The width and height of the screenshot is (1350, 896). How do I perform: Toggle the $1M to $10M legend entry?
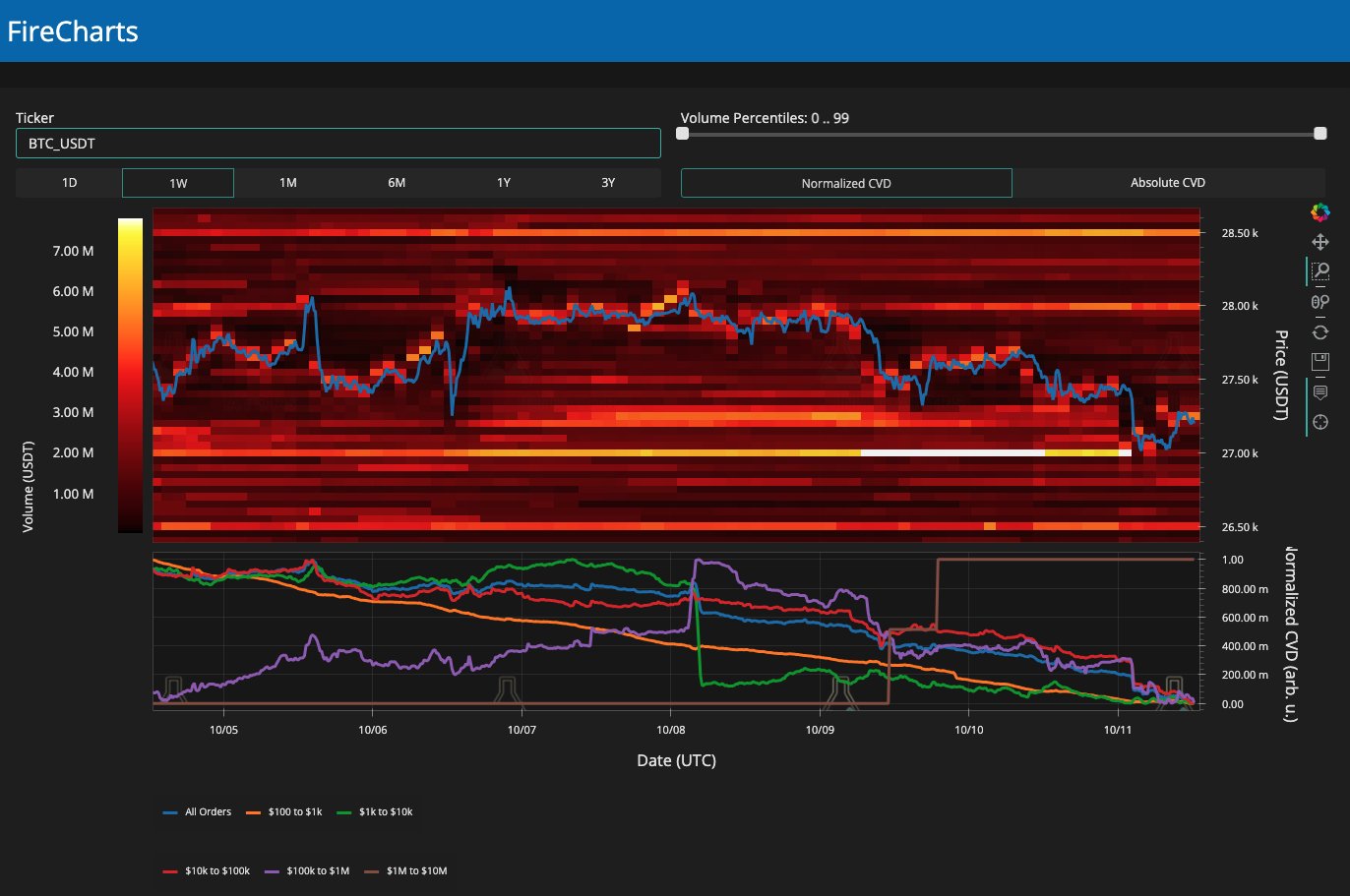[405, 870]
